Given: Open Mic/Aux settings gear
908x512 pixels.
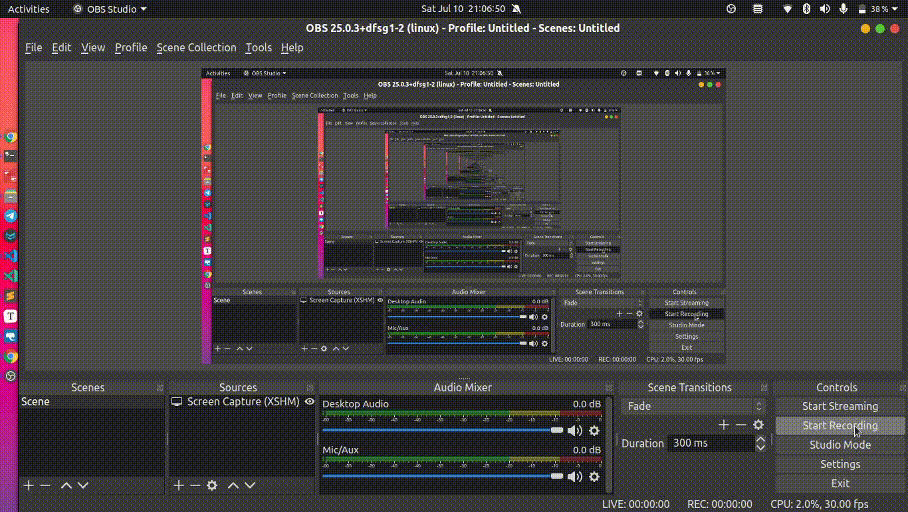Looking at the screenshot, I should pyautogui.click(x=594, y=476).
